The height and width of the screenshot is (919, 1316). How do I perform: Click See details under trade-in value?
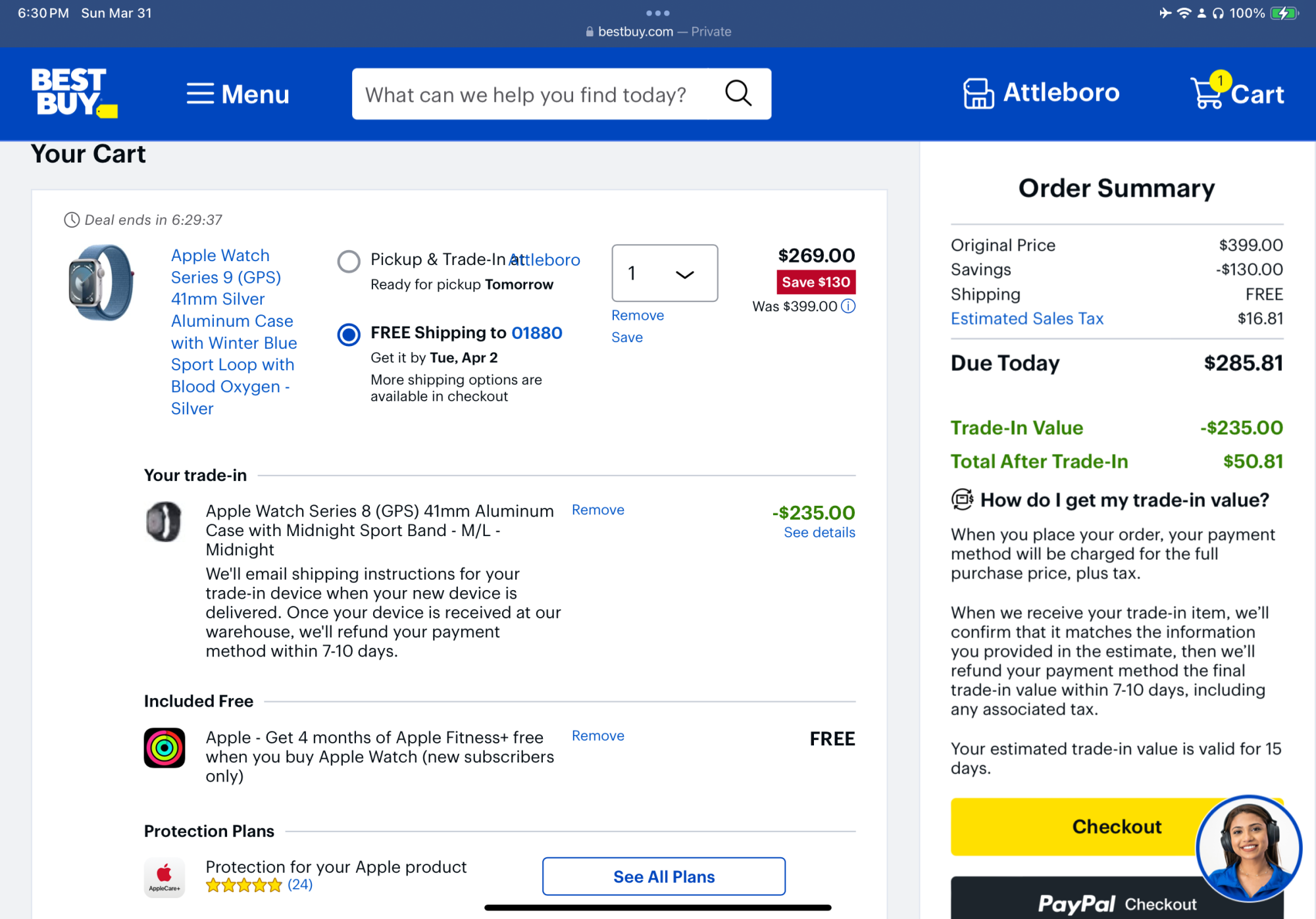point(819,532)
